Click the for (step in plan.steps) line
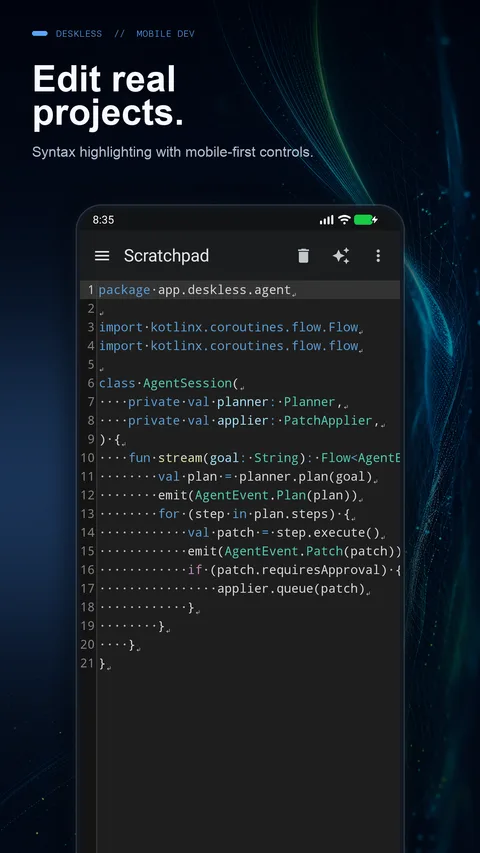The width and height of the screenshot is (480, 853). pyautogui.click(x=227, y=514)
